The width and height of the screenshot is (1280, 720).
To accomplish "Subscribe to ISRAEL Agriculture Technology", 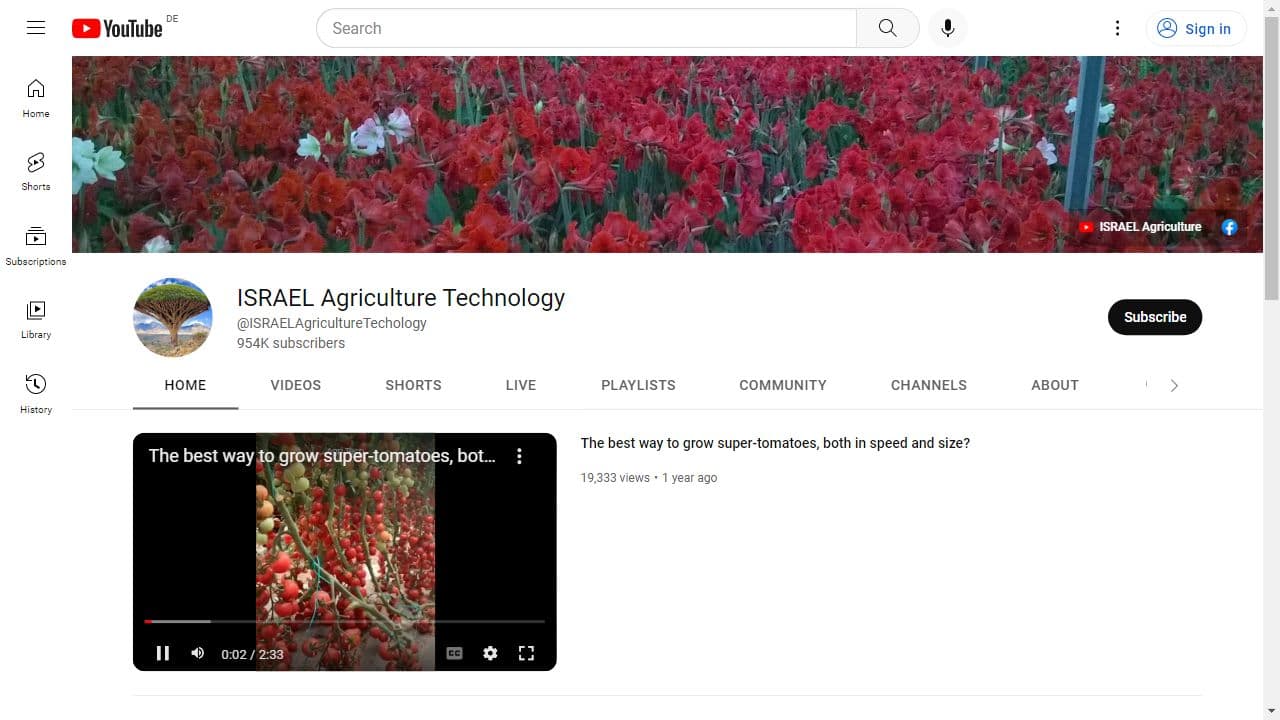I will tap(1154, 317).
